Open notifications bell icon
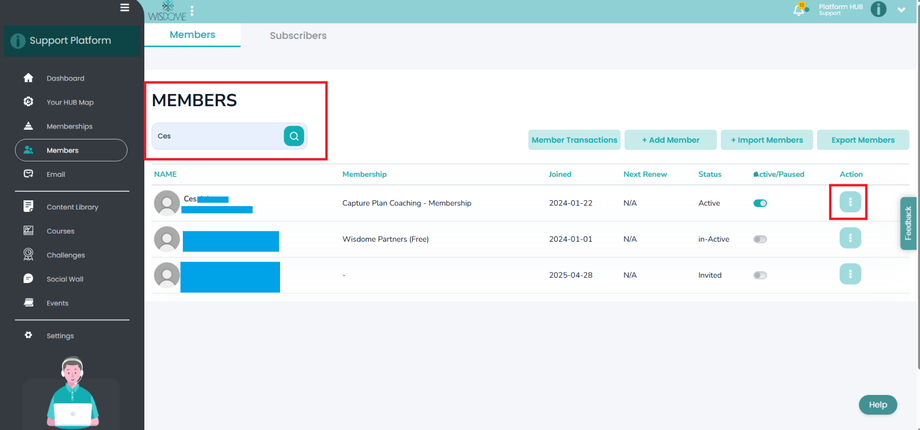920x430 pixels. point(799,9)
